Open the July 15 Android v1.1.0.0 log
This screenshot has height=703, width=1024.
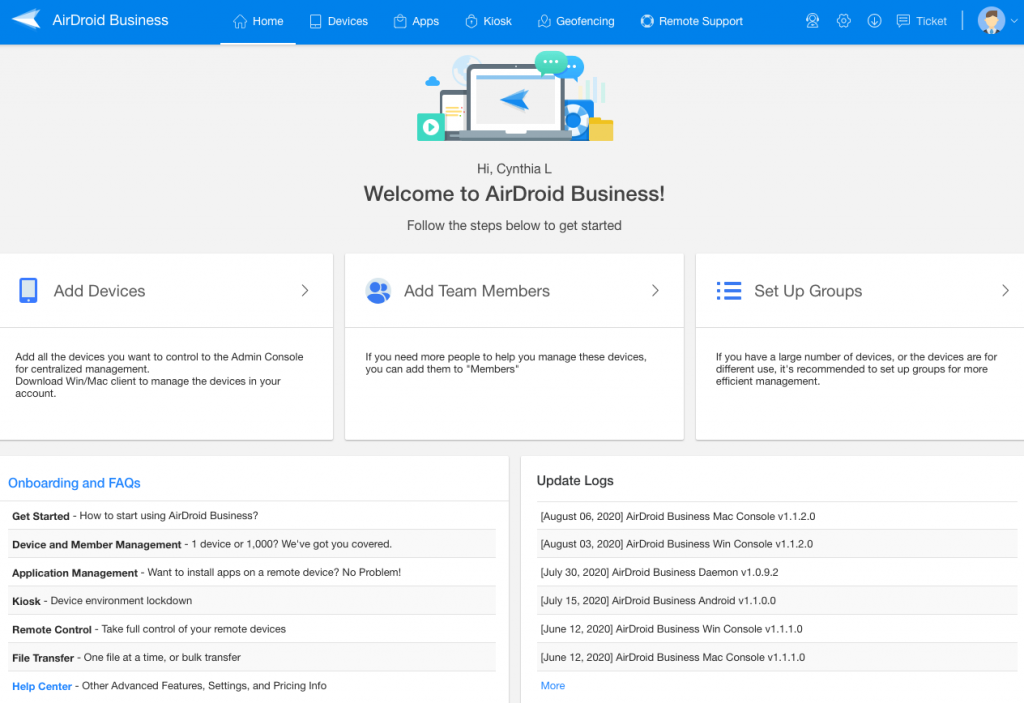tap(658, 600)
